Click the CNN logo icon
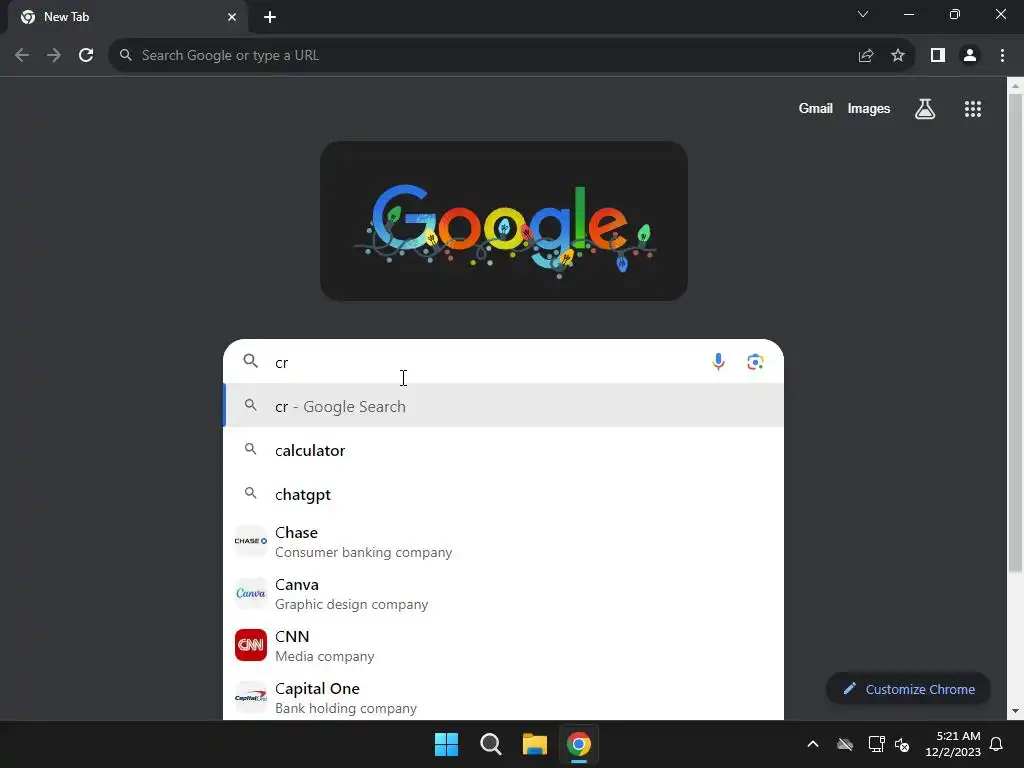 251,645
